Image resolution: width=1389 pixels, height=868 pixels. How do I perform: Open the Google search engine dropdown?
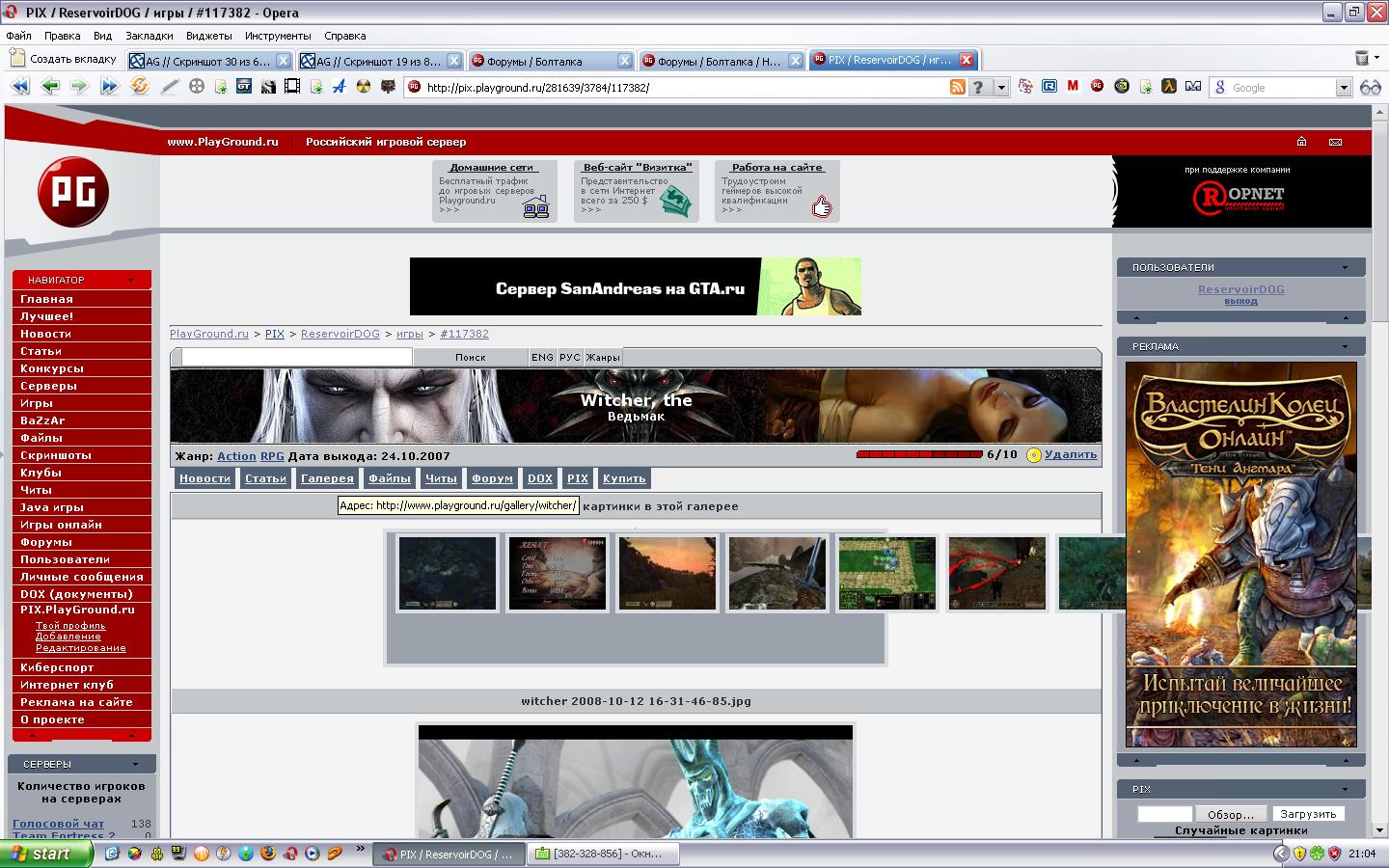tap(1344, 88)
